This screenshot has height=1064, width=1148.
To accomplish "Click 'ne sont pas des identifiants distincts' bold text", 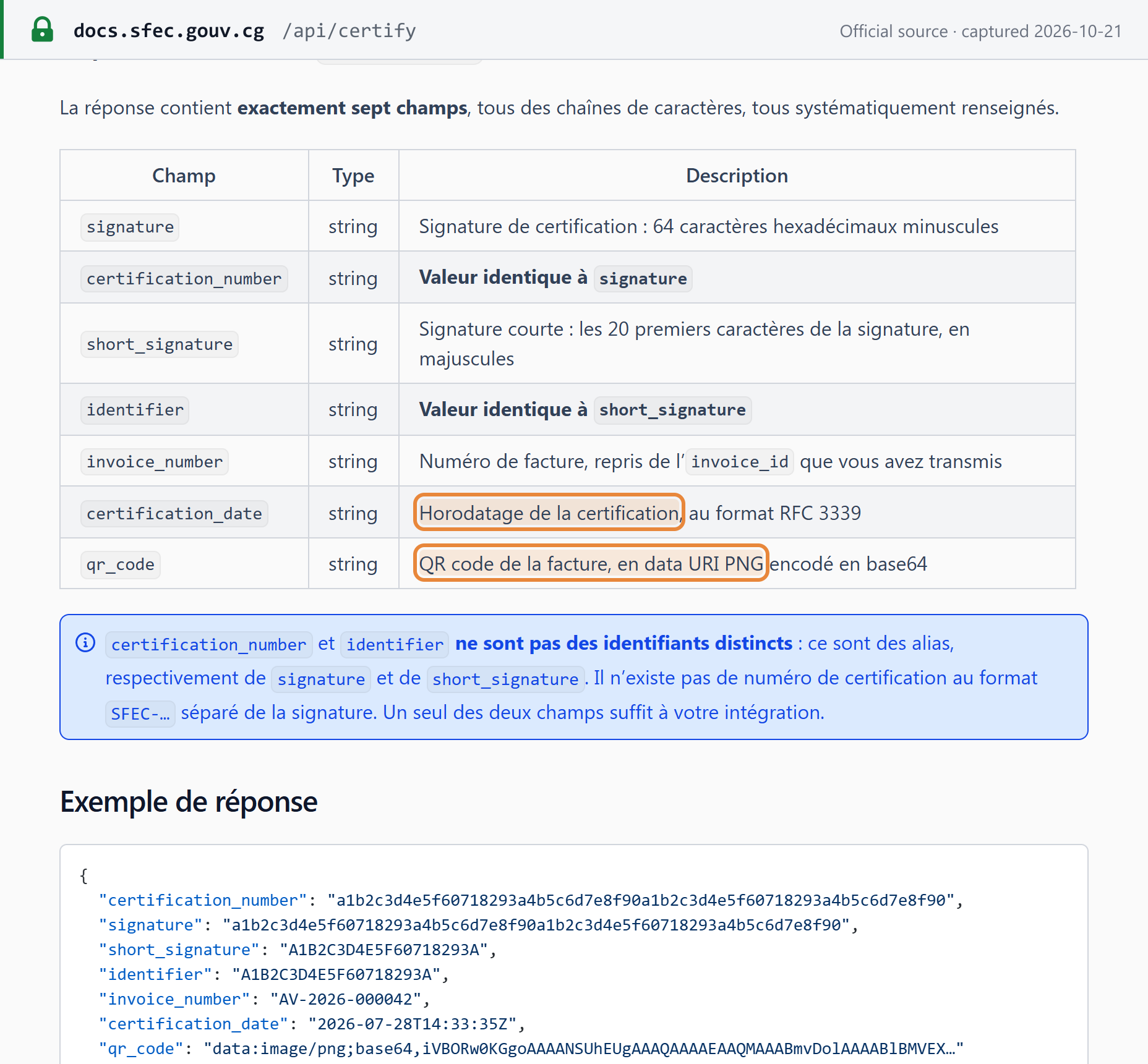I will (x=623, y=643).
